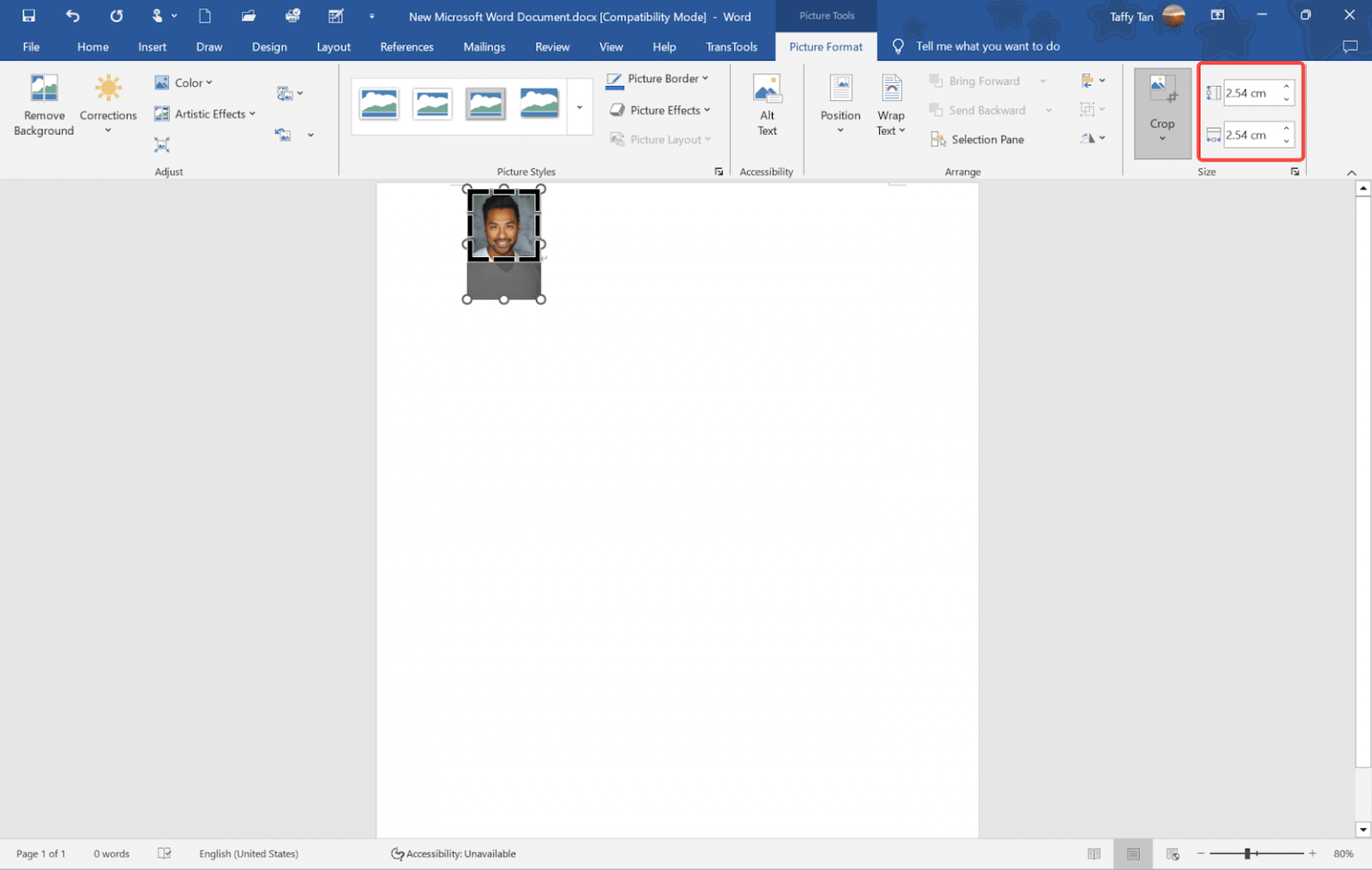Viewport: 1372px width, 870px height.
Task: Click the zoom slider handle
Action: pyautogui.click(x=1247, y=854)
